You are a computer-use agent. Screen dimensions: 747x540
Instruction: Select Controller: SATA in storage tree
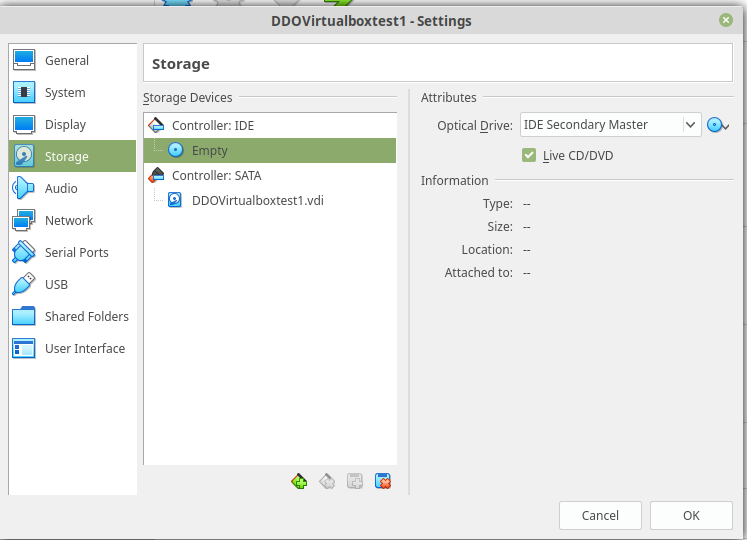270,175
